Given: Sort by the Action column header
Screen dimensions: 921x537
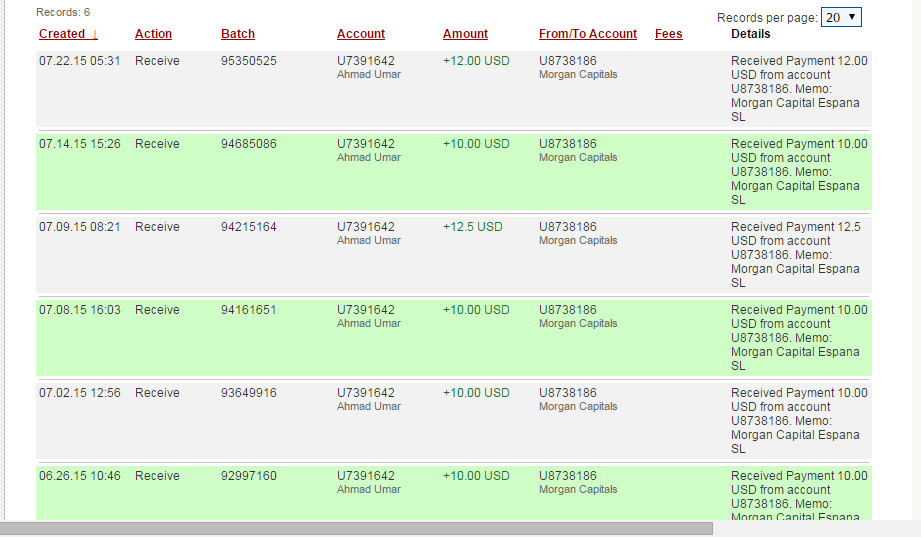Looking at the screenshot, I should [153, 34].
